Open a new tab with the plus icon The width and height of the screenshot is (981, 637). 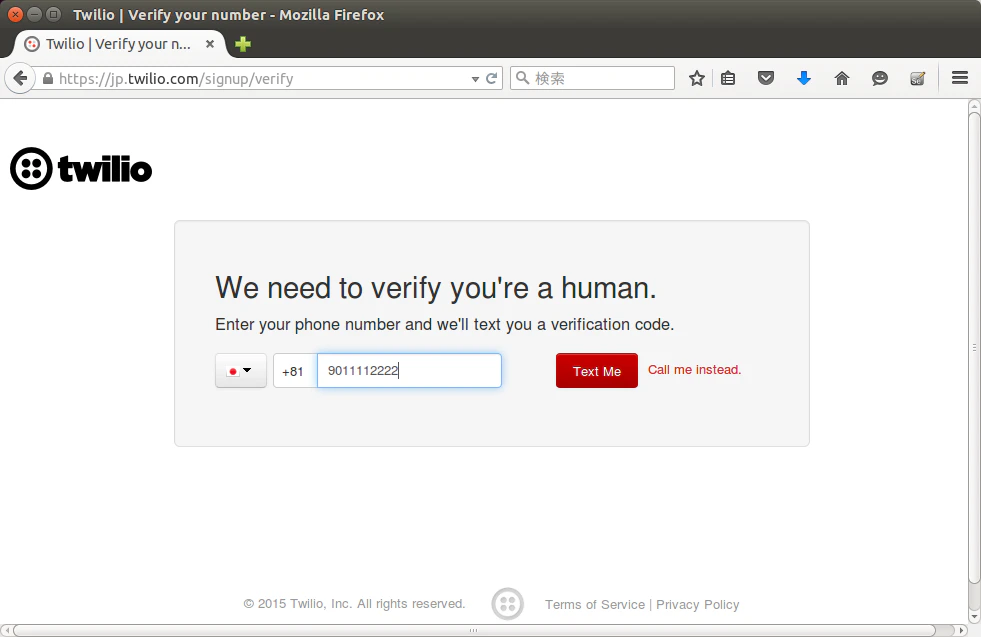[243, 44]
